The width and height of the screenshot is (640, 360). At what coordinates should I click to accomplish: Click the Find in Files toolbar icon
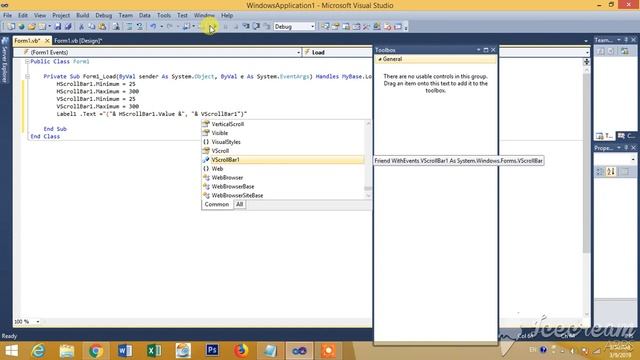(x=116, y=27)
